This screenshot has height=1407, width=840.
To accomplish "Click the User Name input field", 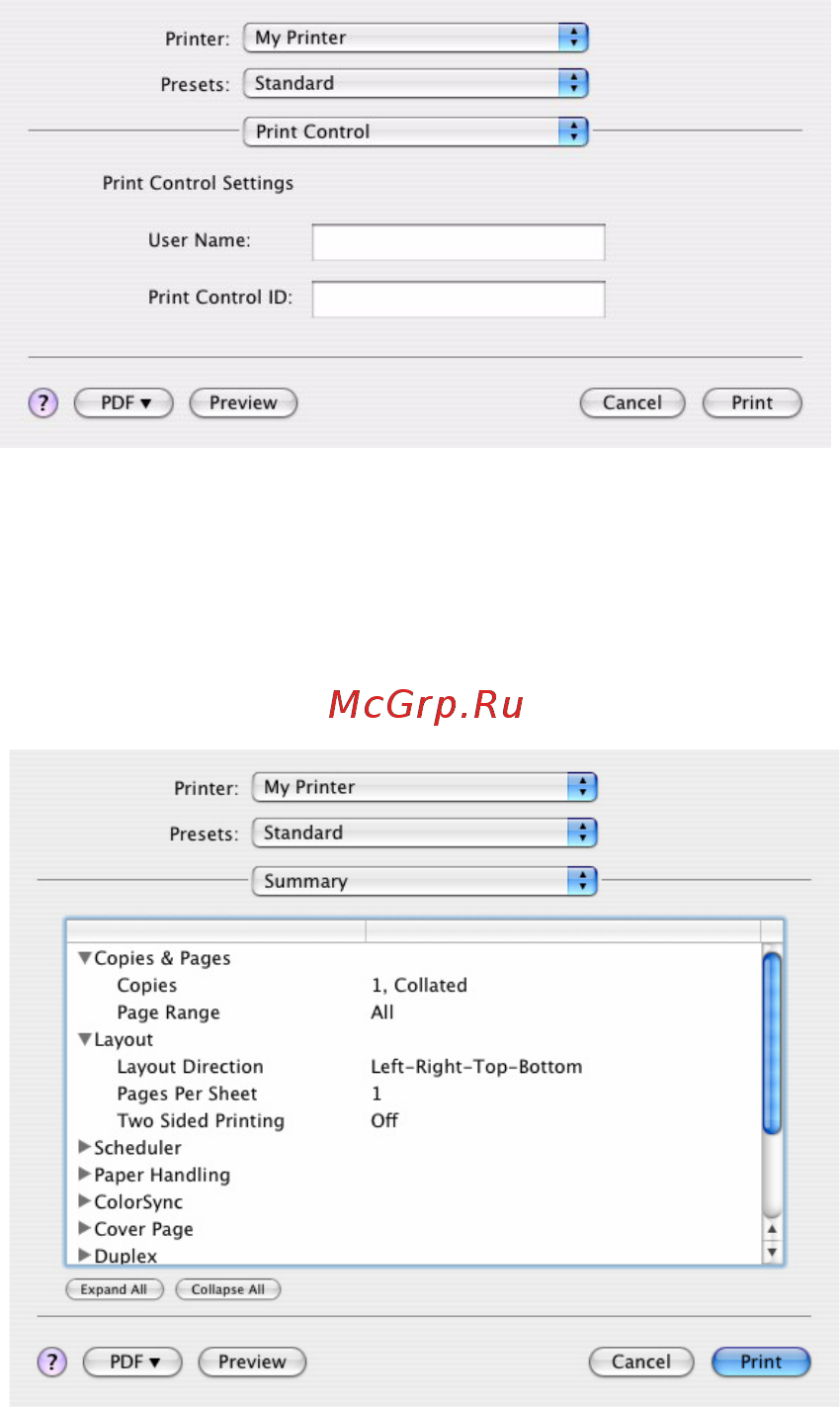I will click(x=459, y=242).
